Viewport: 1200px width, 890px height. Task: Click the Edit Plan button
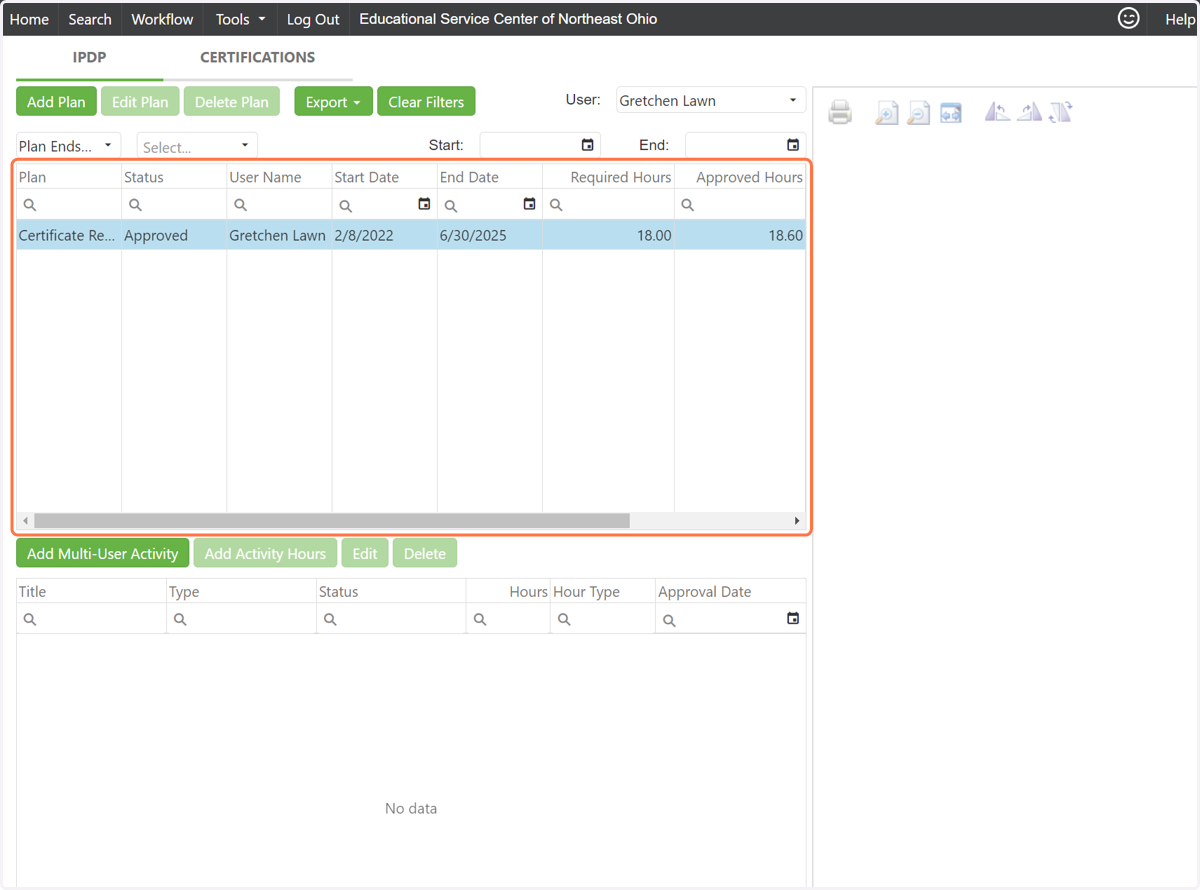140,102
